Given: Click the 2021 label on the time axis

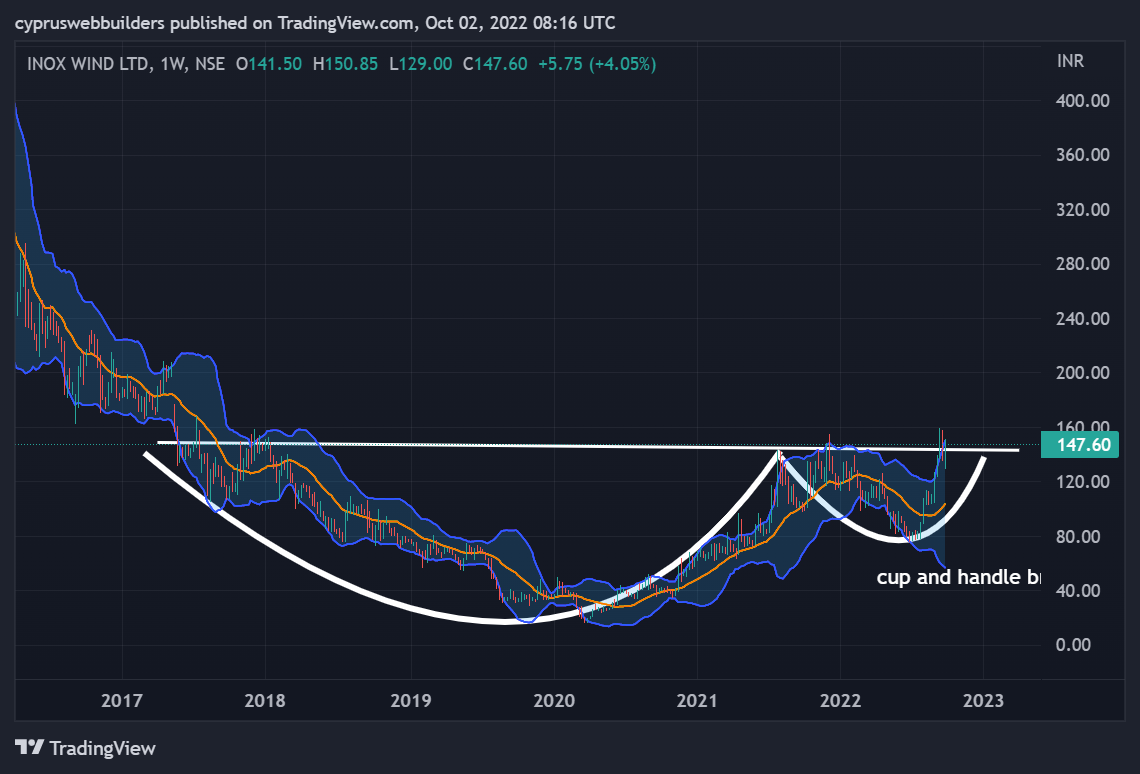Looking at the screenshot, I should click(x=697, y=701).
